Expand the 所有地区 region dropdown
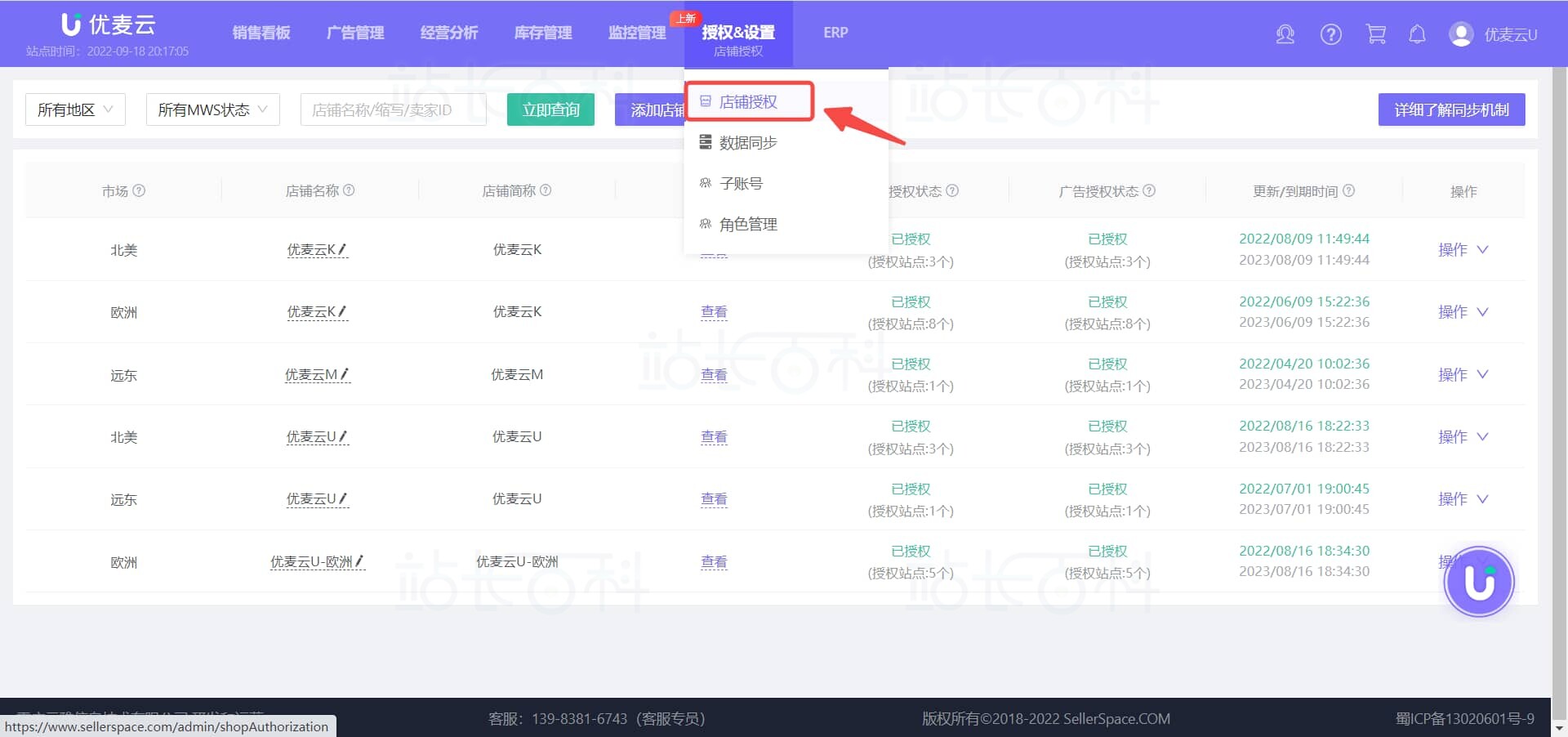Screen dimensions: 1568x737 pyautogui.click(x=75, y=109)
